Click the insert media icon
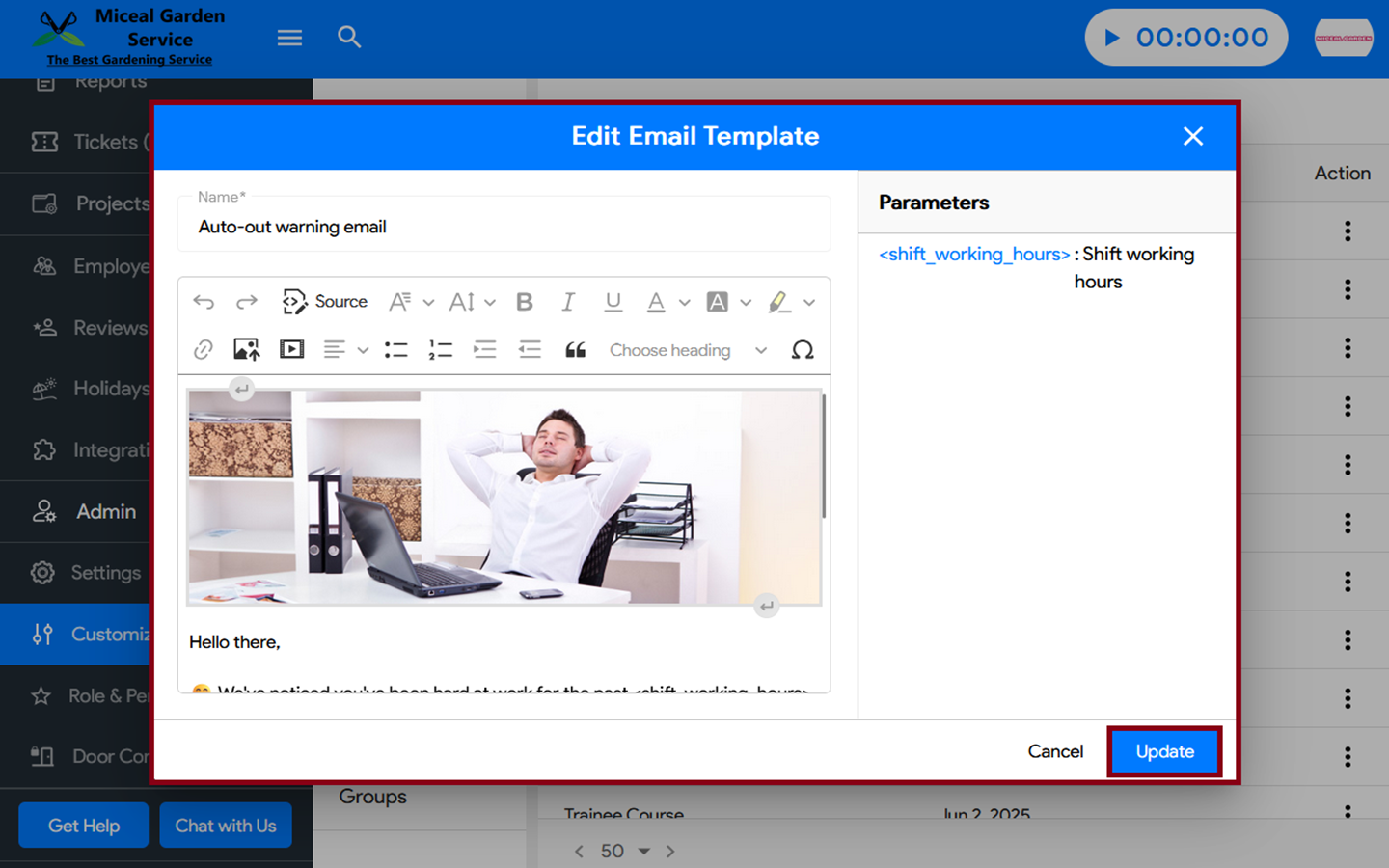 tap(291, 350)
